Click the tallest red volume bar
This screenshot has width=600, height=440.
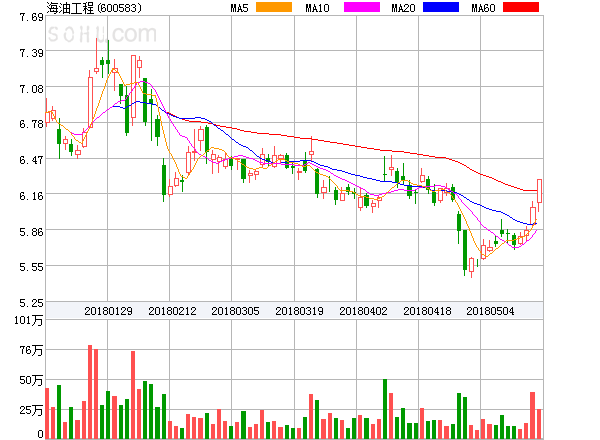(90, 392)
